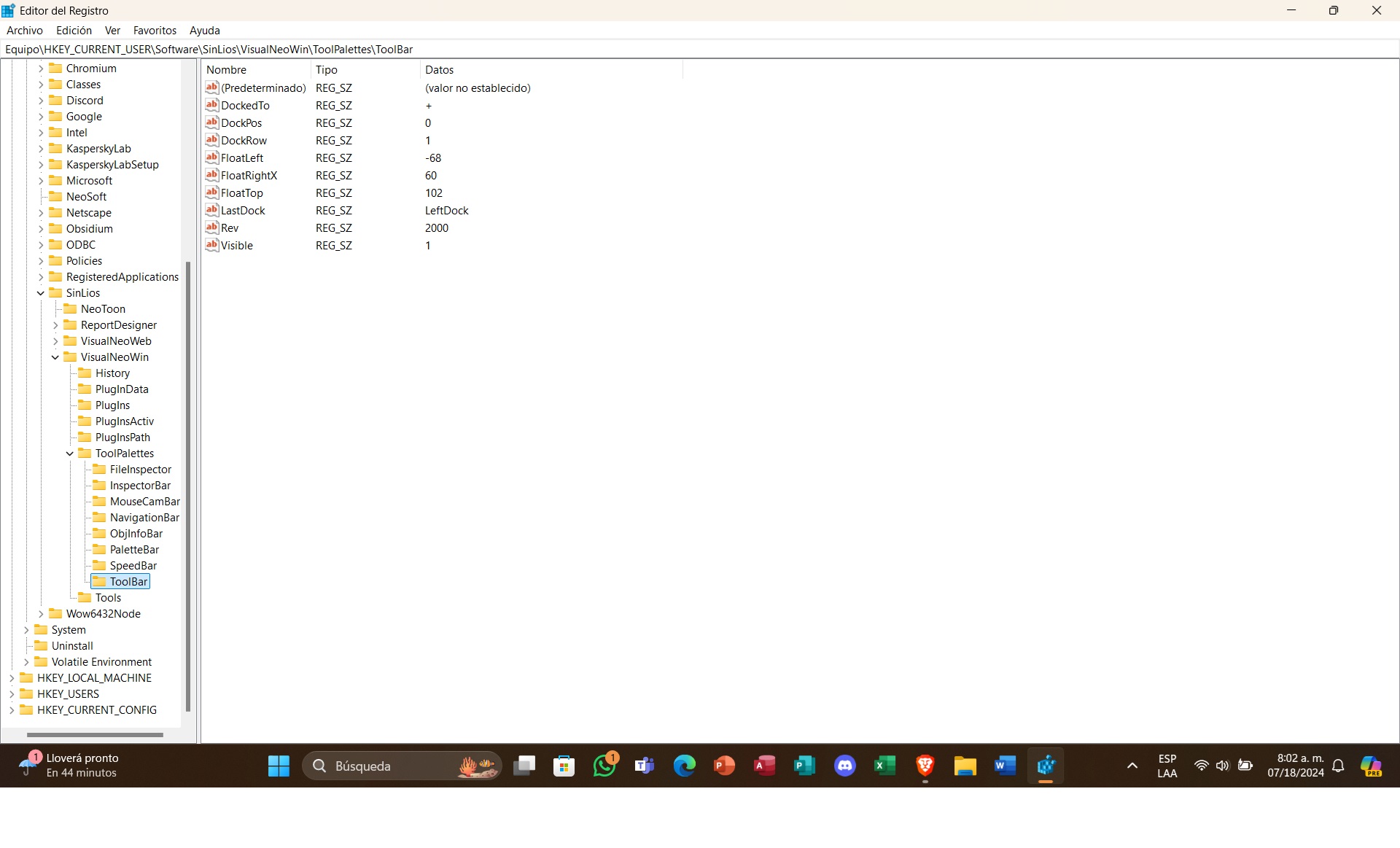Expand the Chromium key
1400x848 pixels.
(x=41, y=69)
